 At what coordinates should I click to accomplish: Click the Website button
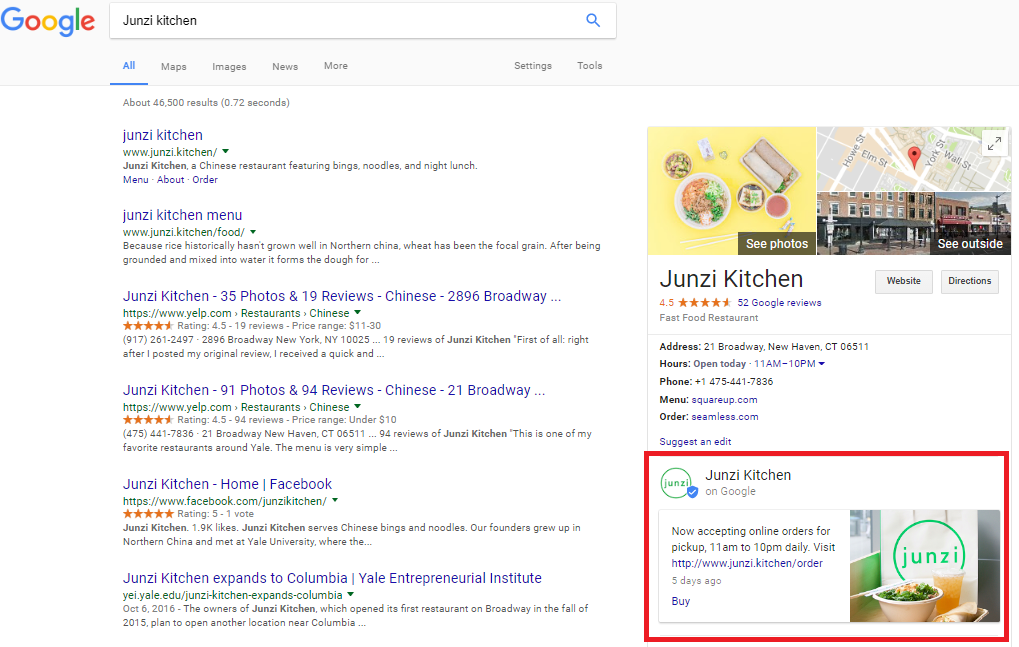coord(903,281)
